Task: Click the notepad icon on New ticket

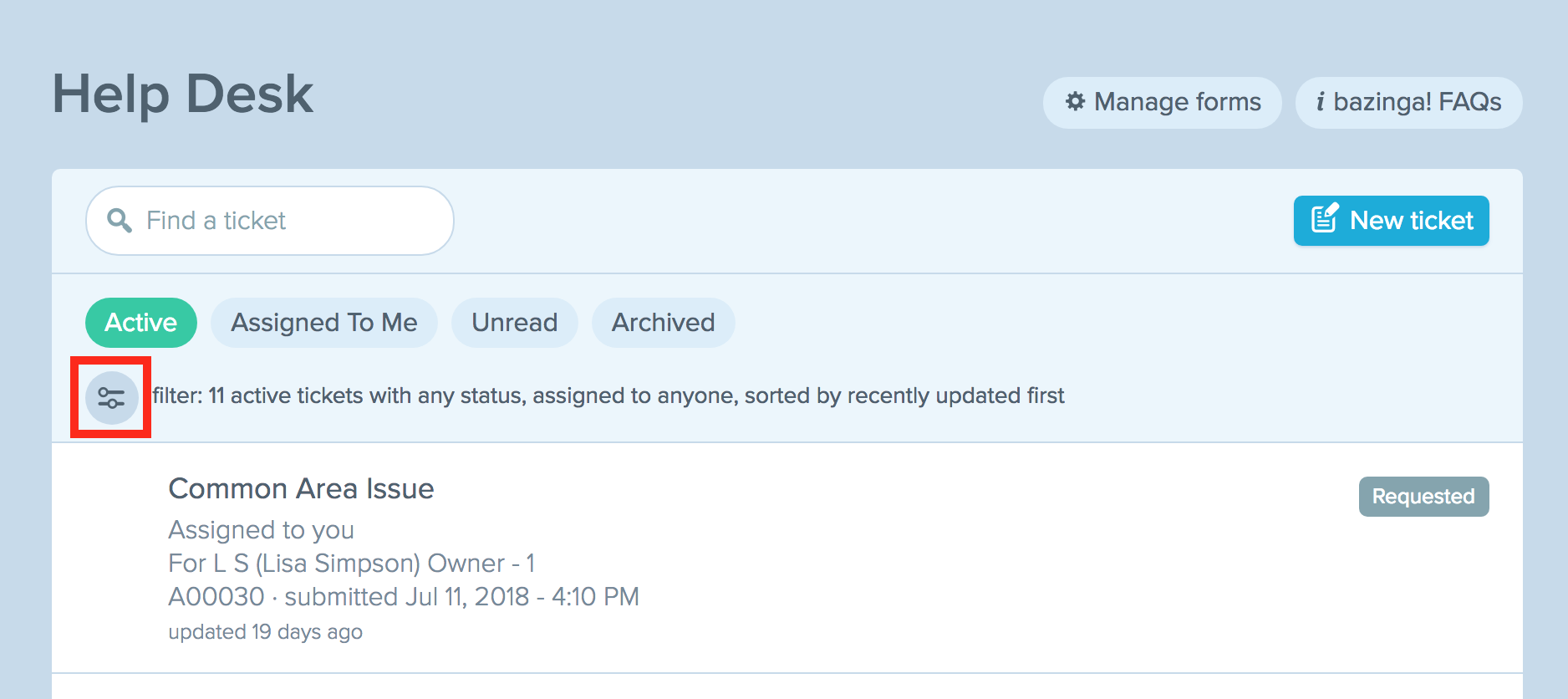Action: [x=1325, y=218]
